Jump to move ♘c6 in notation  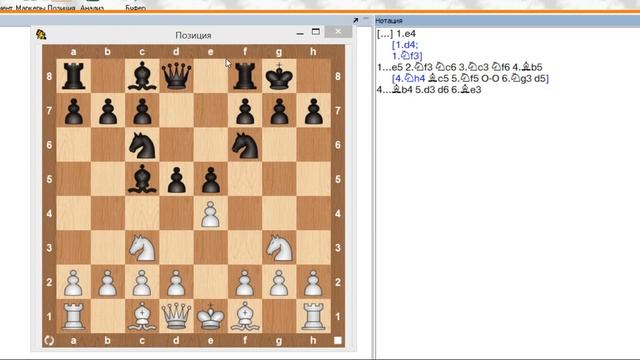[445, 67]
